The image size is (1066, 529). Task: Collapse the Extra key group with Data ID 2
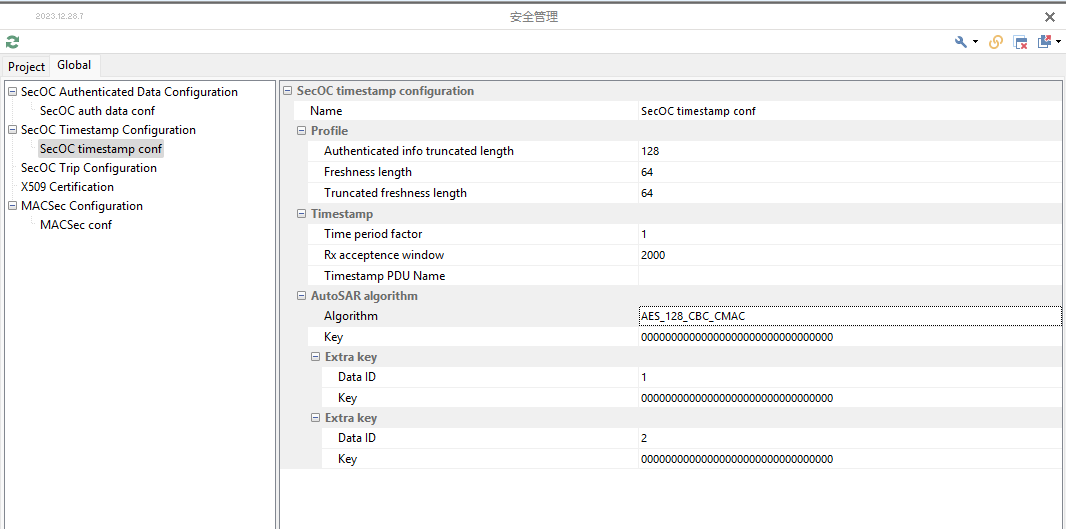click(x=315, y=417)
